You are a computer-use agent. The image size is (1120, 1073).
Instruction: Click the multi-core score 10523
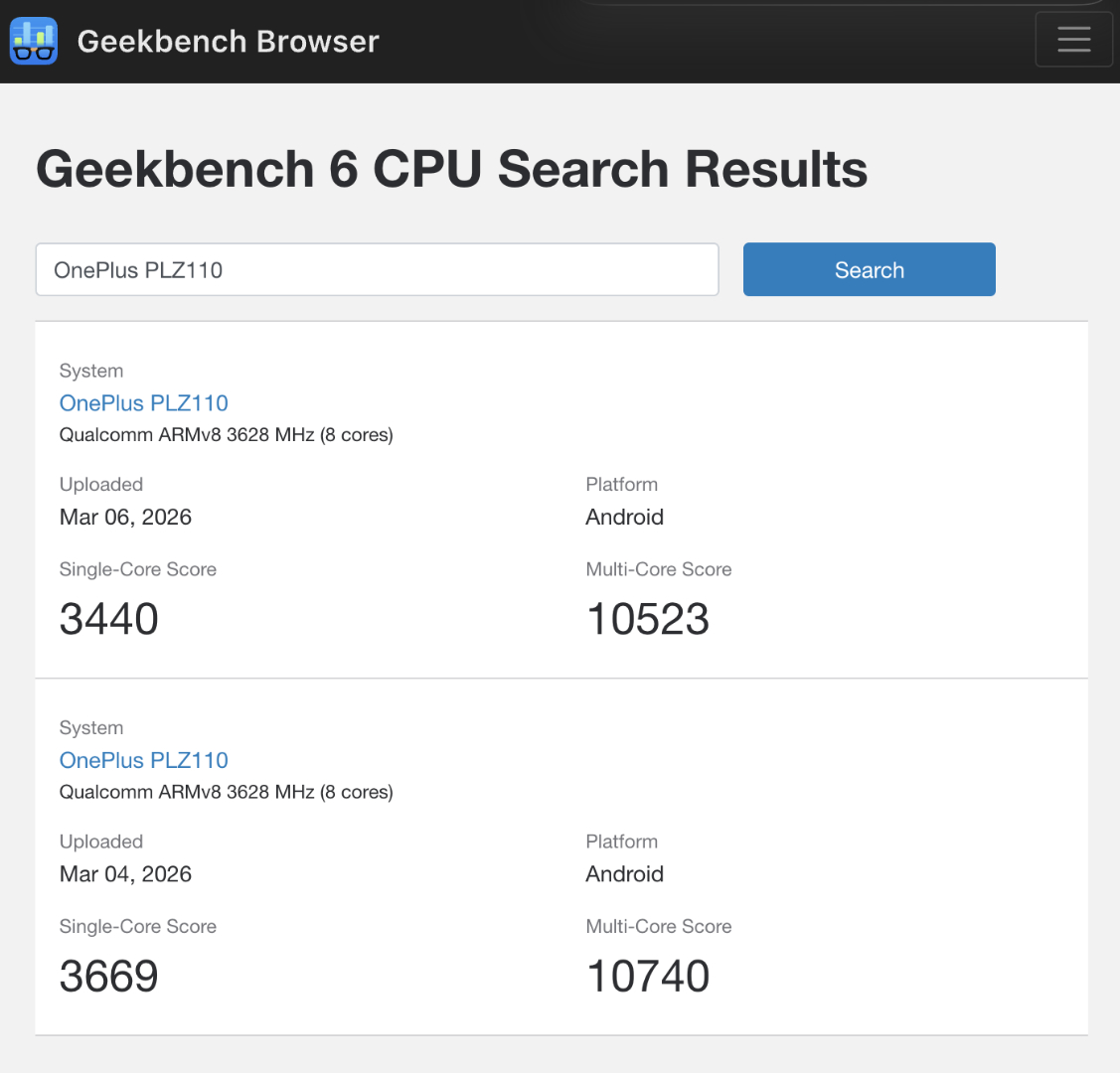pos(648,619)
